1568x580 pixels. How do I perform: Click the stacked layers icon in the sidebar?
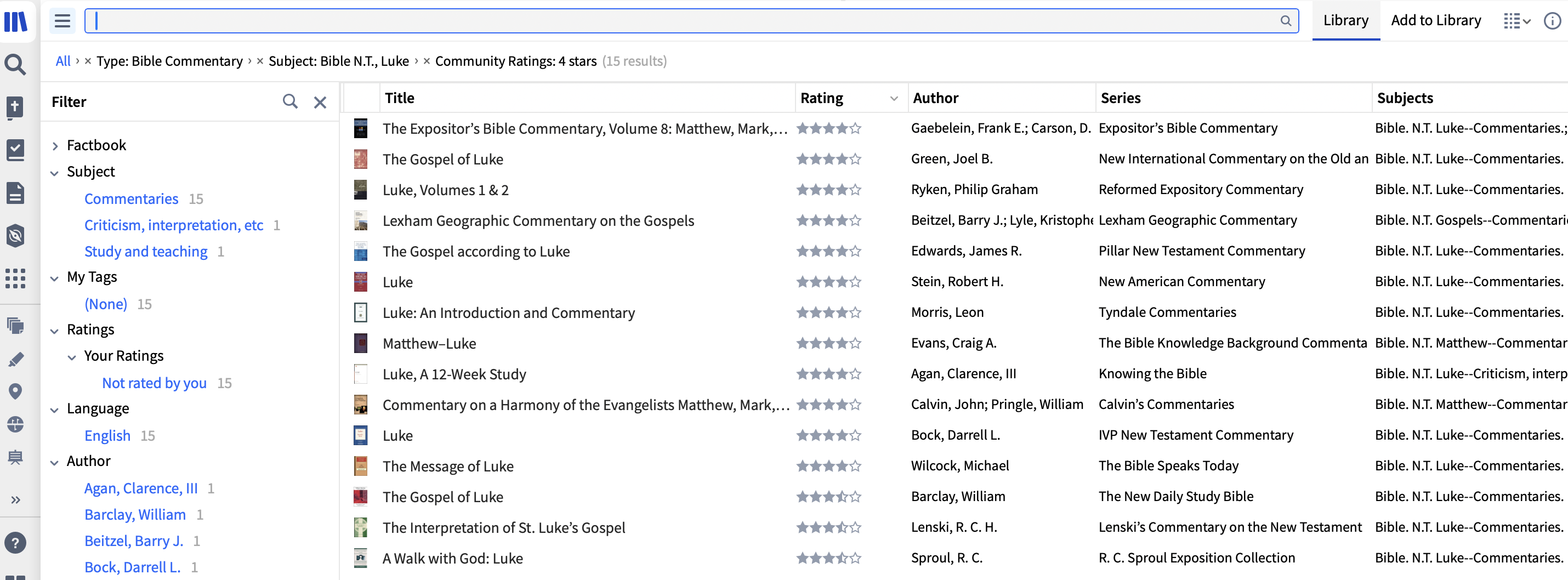tap(15, 326)
